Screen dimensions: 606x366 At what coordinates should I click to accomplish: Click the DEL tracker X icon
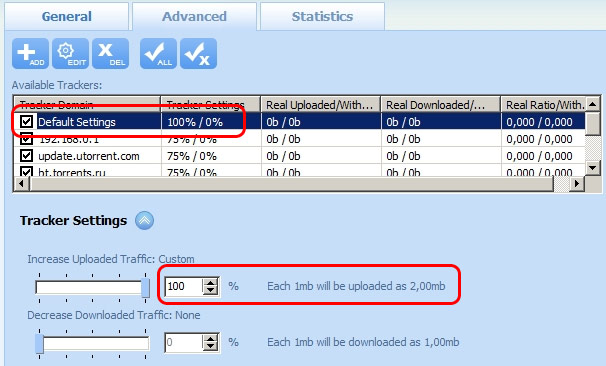pos(111,54)
